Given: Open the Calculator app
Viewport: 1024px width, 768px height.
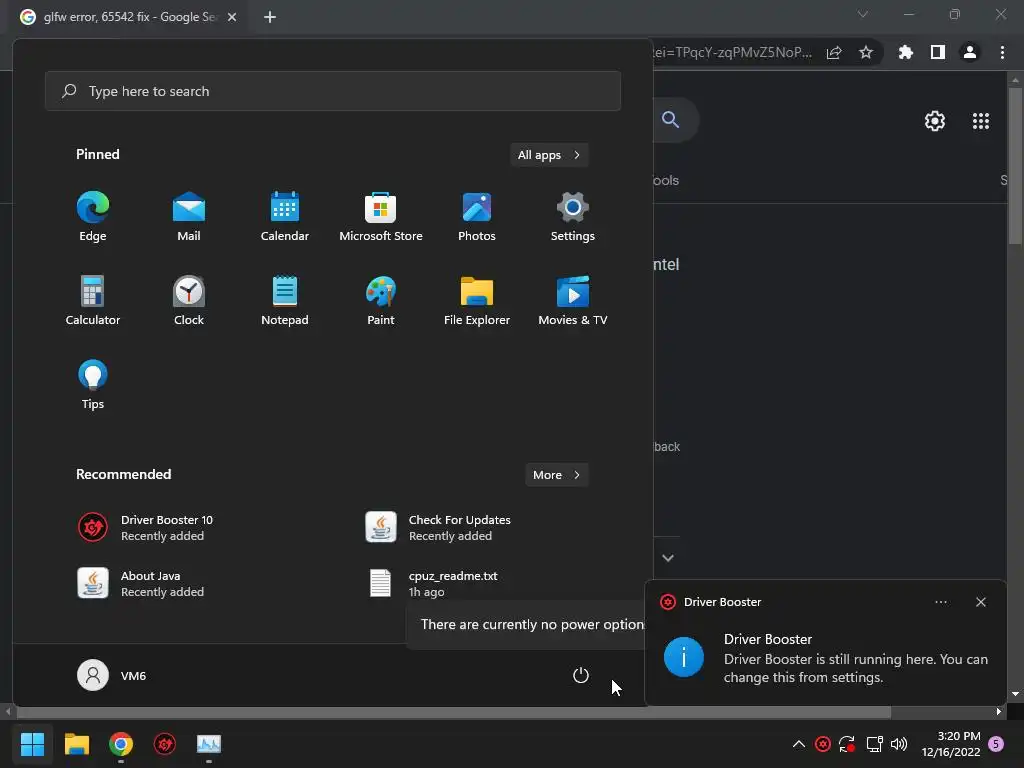Looking at the screenshot, I should point(93,301).
